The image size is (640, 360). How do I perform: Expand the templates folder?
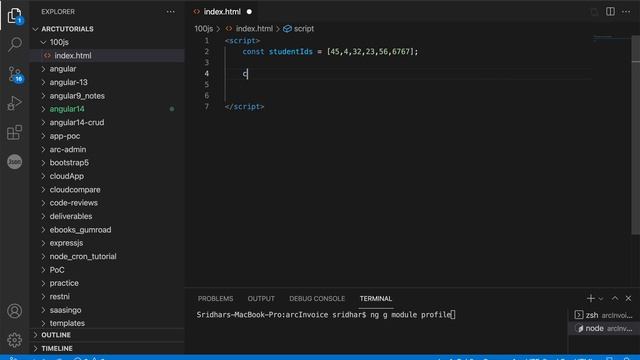pyautogui.click(x=67, y=323)
